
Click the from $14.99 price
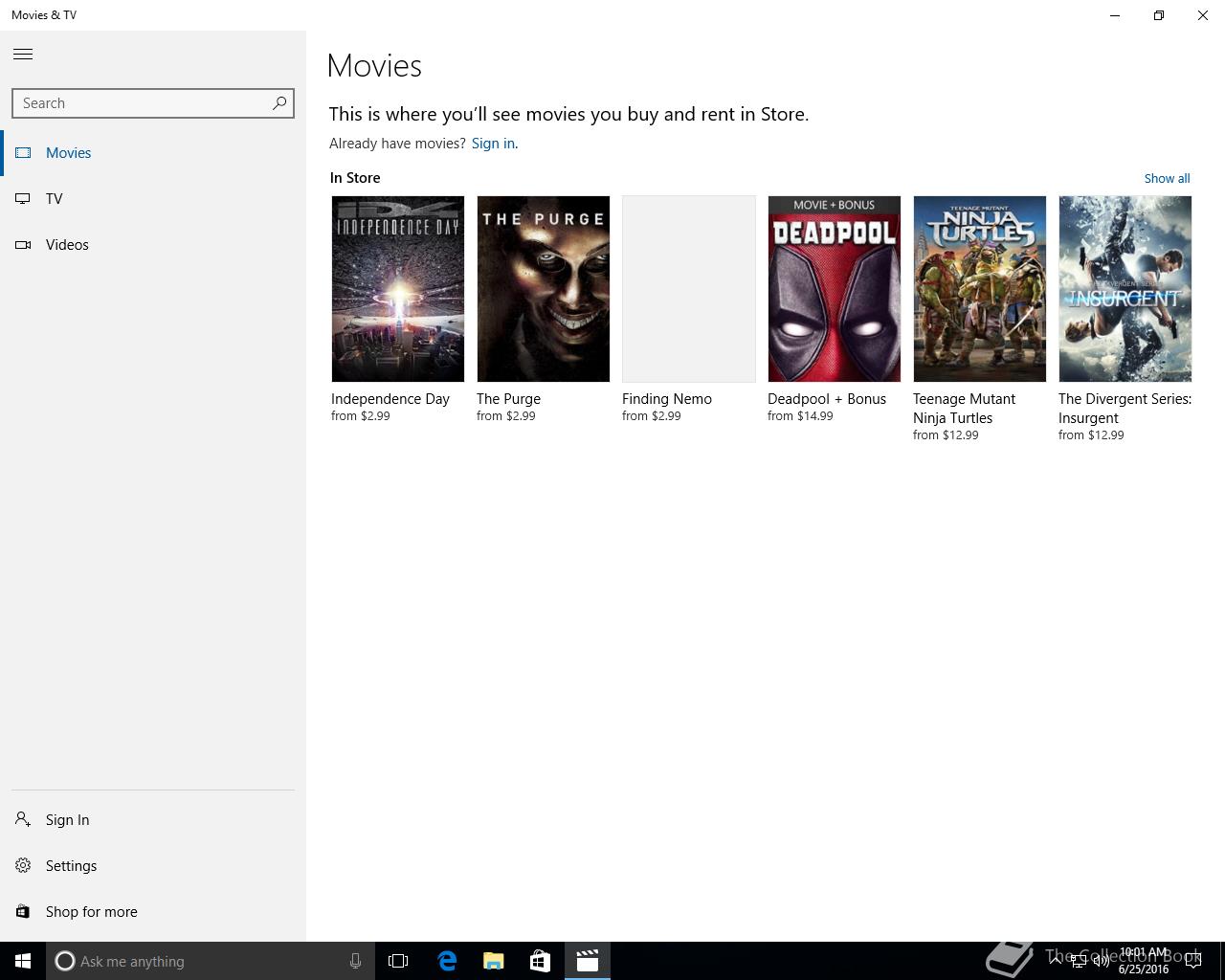point(800,416)
